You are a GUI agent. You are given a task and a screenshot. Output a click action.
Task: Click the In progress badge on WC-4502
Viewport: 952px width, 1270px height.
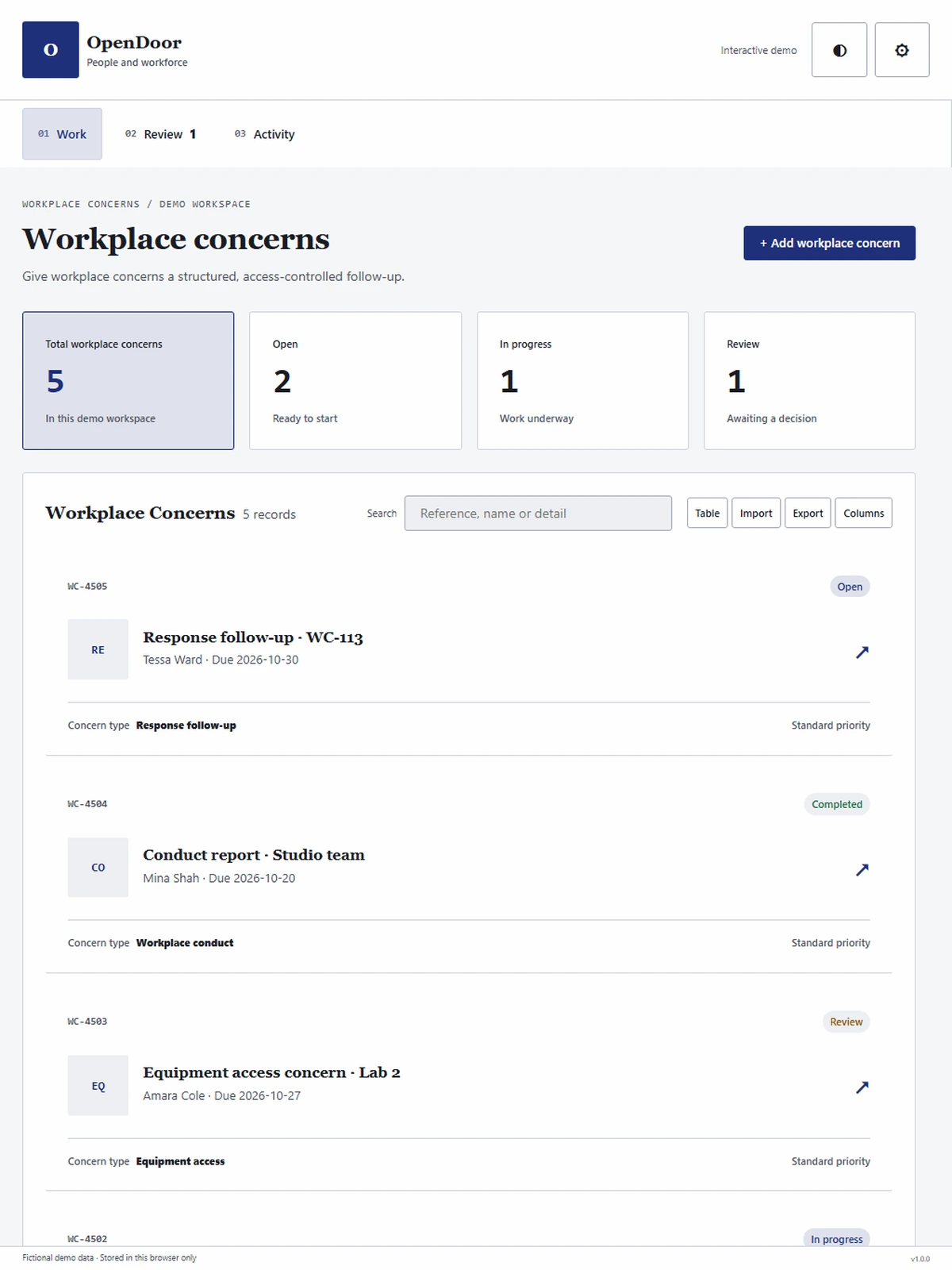pos(836,1238)
